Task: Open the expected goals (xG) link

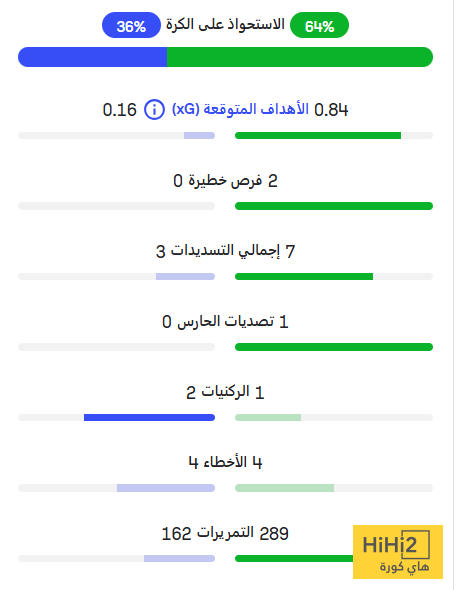Action: [x=240, y=109]
